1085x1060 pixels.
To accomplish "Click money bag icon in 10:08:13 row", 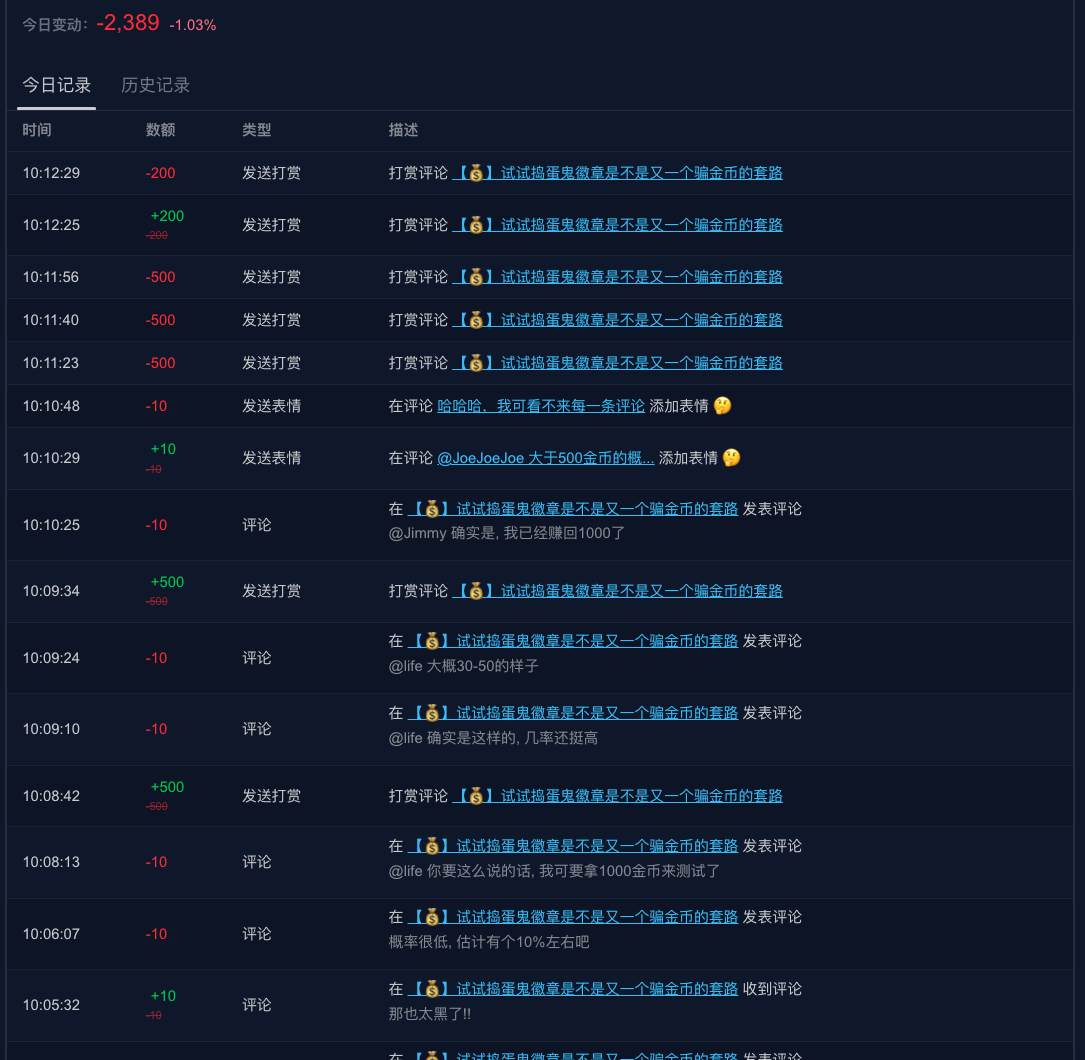I will pyautogui.click(x=432, y=846).
